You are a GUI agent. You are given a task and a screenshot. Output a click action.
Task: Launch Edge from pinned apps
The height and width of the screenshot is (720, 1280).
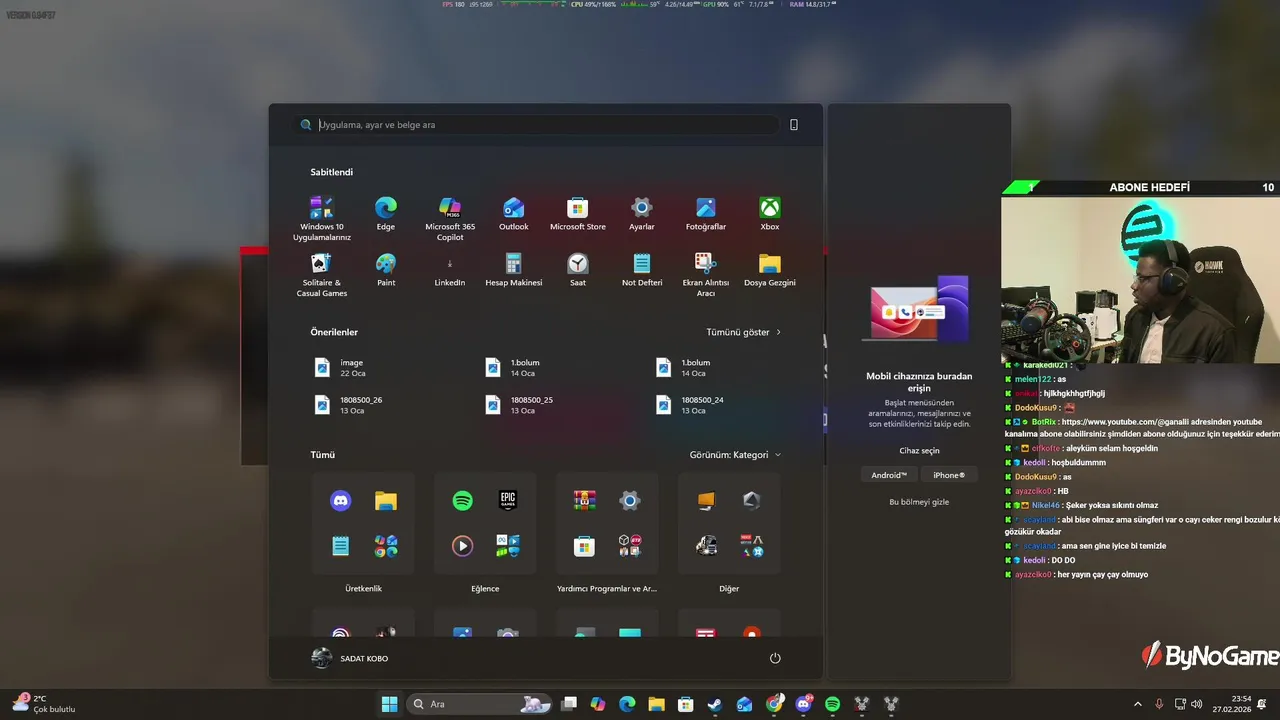386,214
